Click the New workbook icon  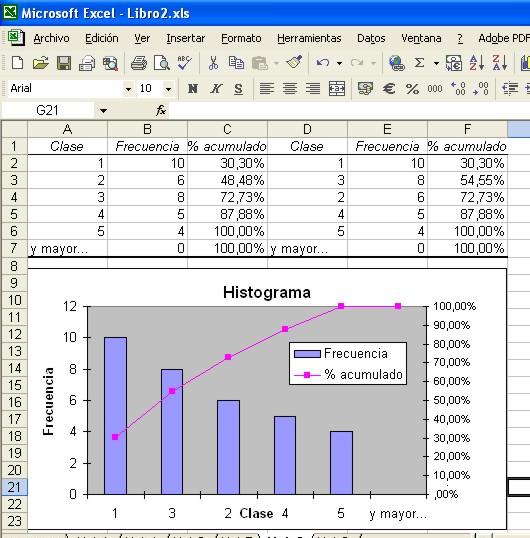(x=17, y=63)
